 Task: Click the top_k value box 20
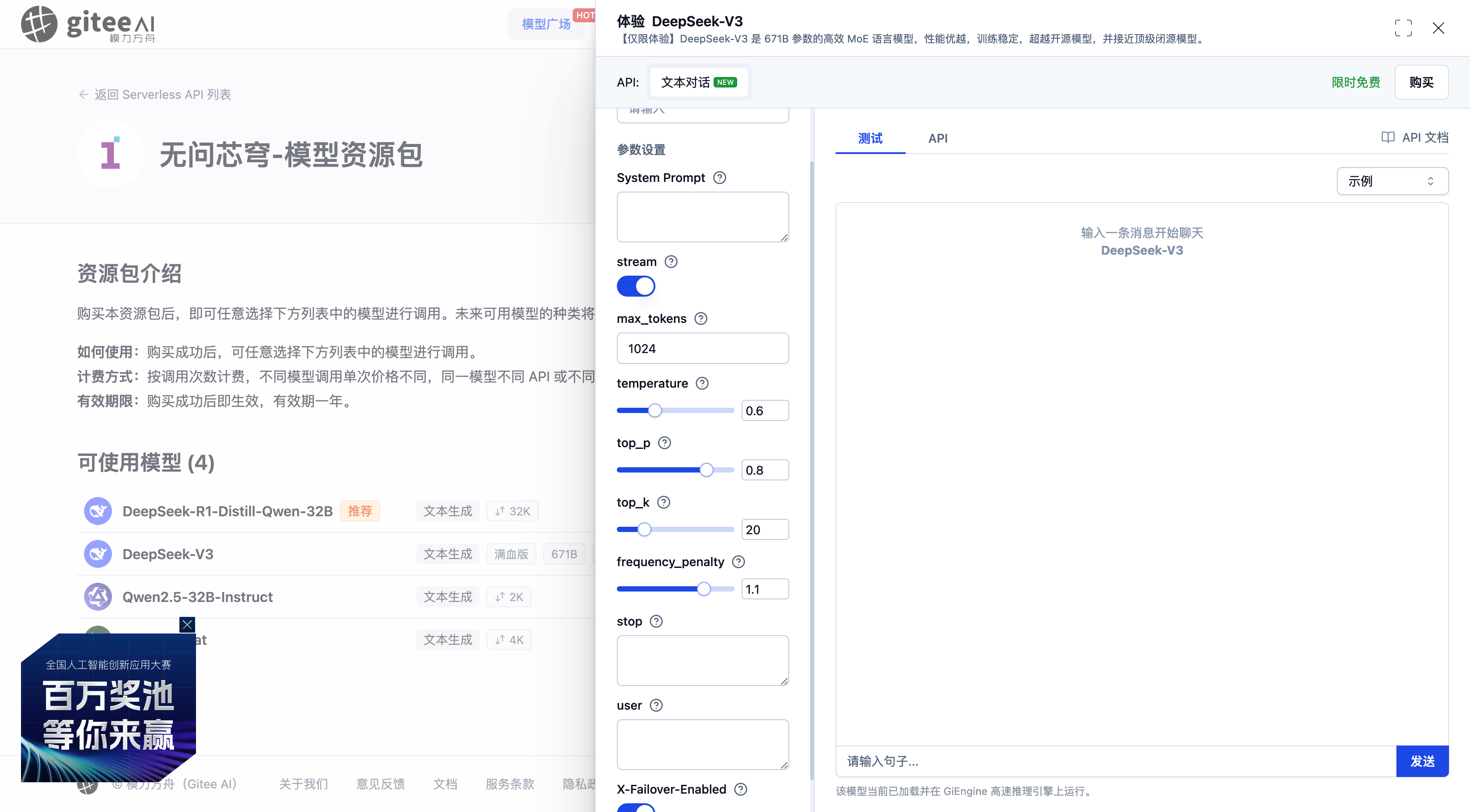tap(765, 529)
